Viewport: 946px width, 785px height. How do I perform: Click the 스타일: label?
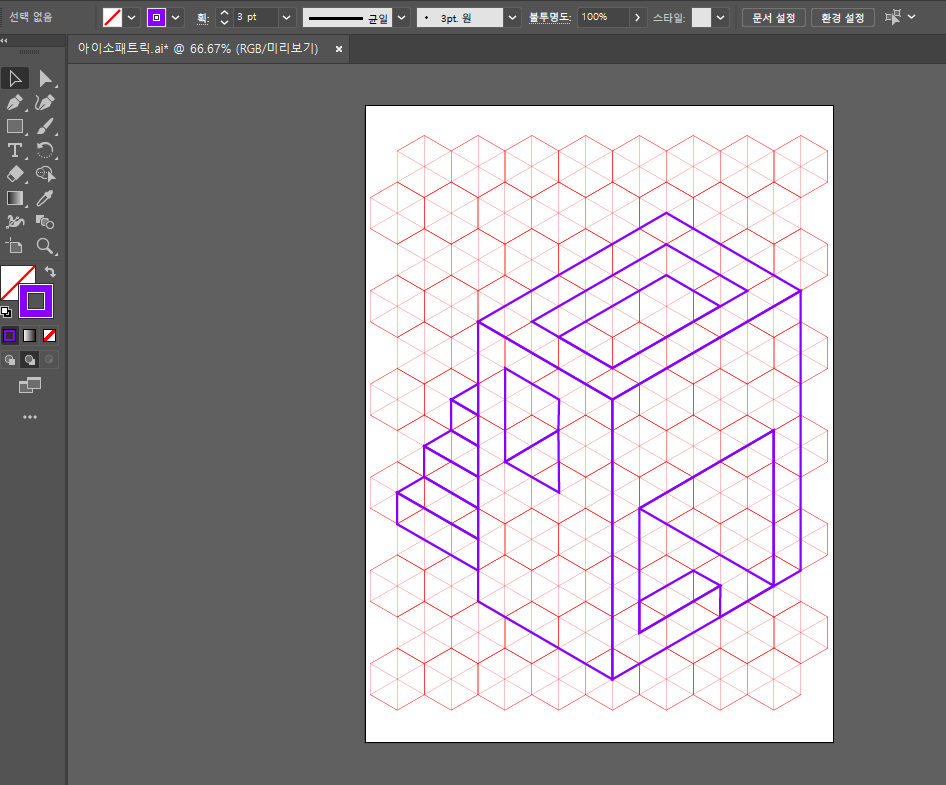click(669, 18)
